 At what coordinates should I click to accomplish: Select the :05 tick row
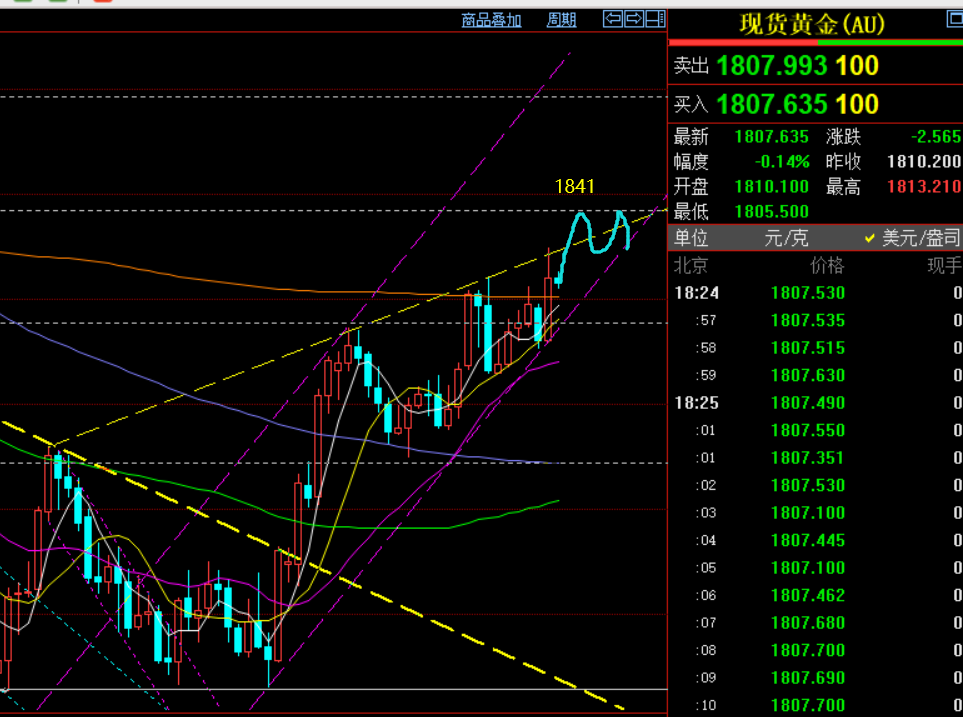click(x=816, y=568)
